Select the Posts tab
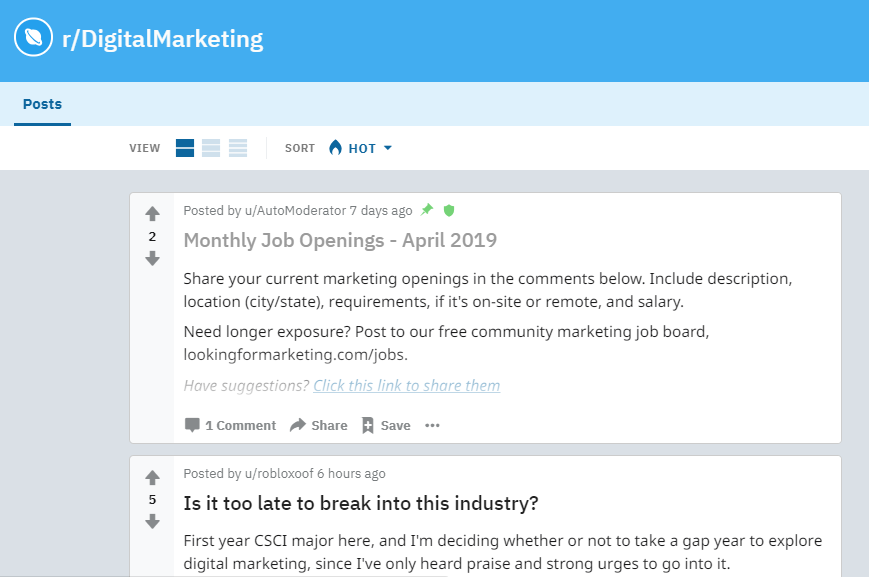Screen dimensions: 869x577 tap(42, 104)
